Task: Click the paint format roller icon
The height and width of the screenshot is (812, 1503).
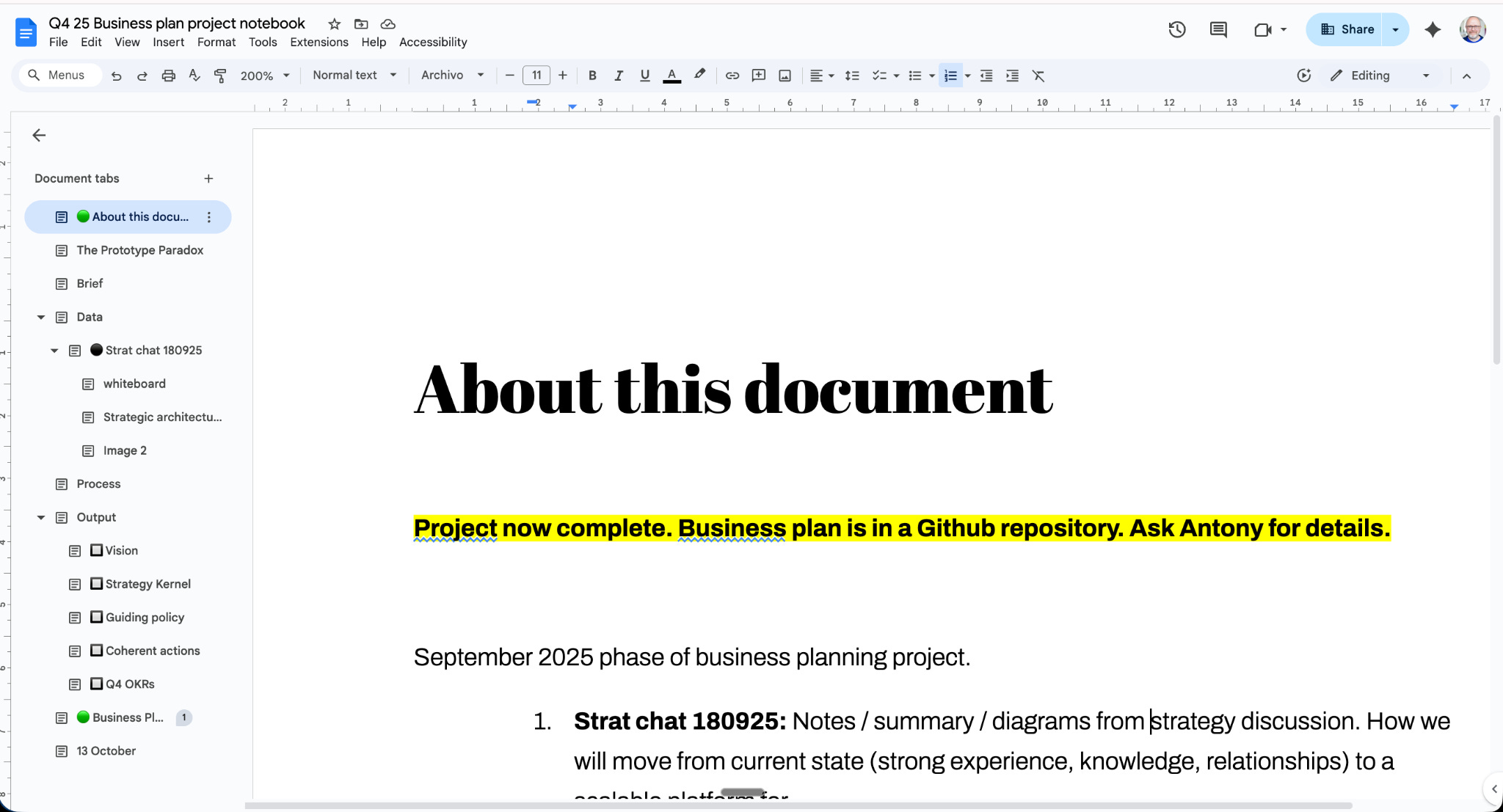Action: click(x=219, y=76)
